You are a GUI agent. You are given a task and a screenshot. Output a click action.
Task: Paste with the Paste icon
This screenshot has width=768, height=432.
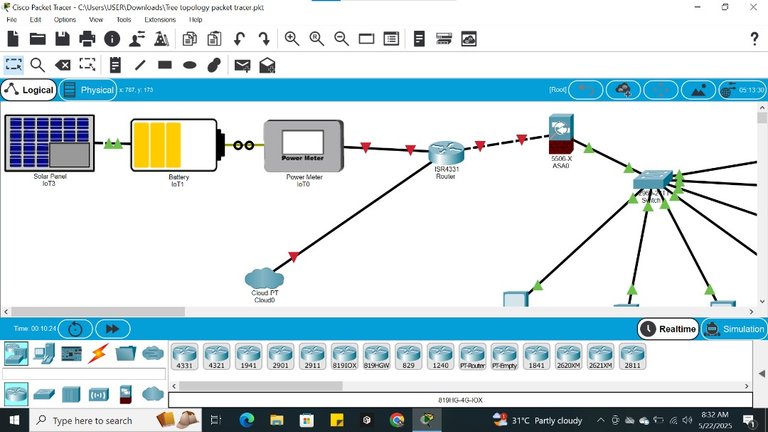214,39
